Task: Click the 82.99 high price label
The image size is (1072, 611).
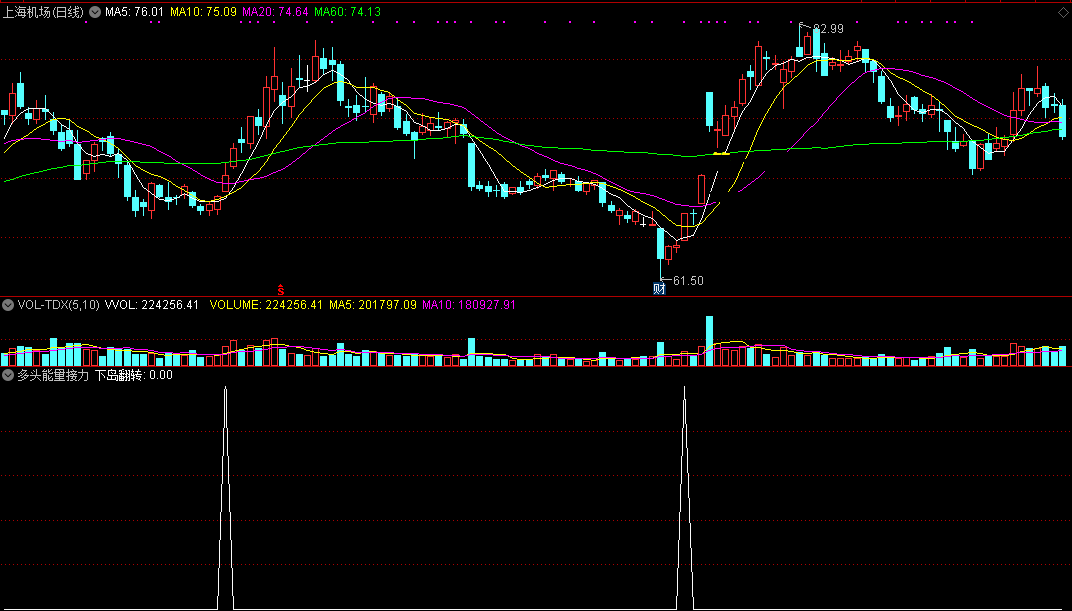Action: [828, 29]
